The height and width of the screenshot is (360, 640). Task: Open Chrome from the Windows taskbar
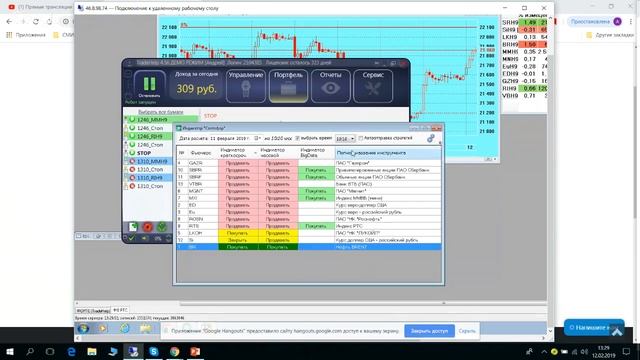[174, 351]
